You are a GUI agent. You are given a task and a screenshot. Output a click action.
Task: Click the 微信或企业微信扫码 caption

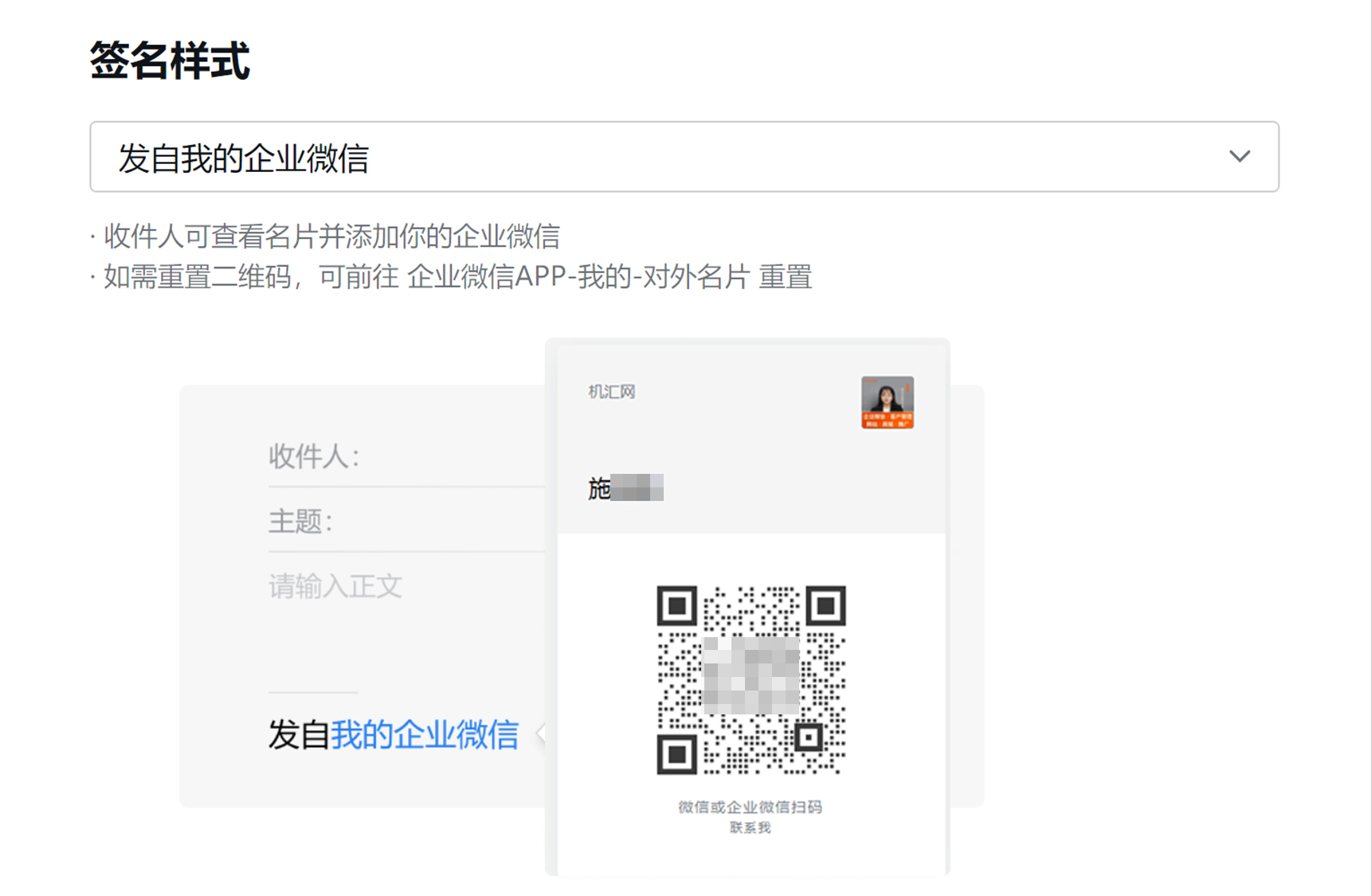[751, 807]
